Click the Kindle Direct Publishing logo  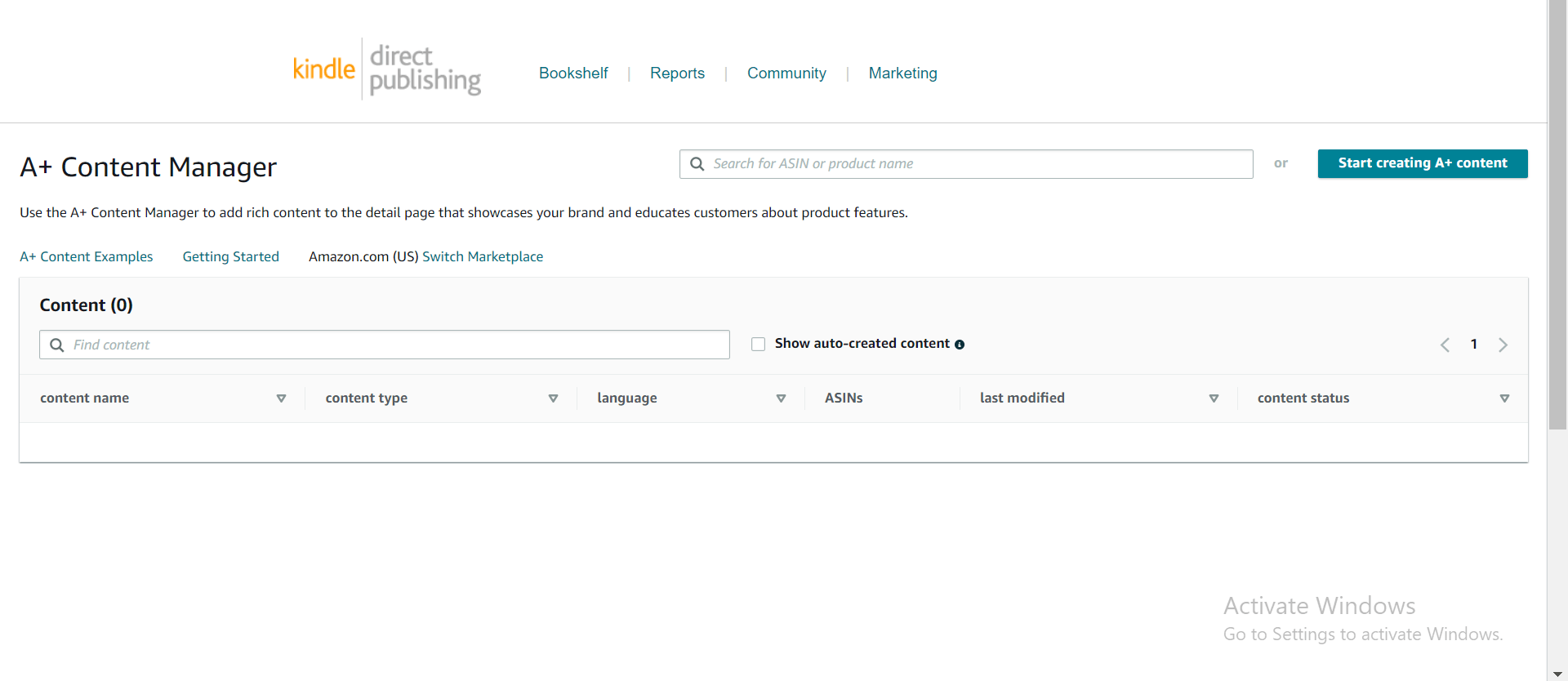pos(386,69)
